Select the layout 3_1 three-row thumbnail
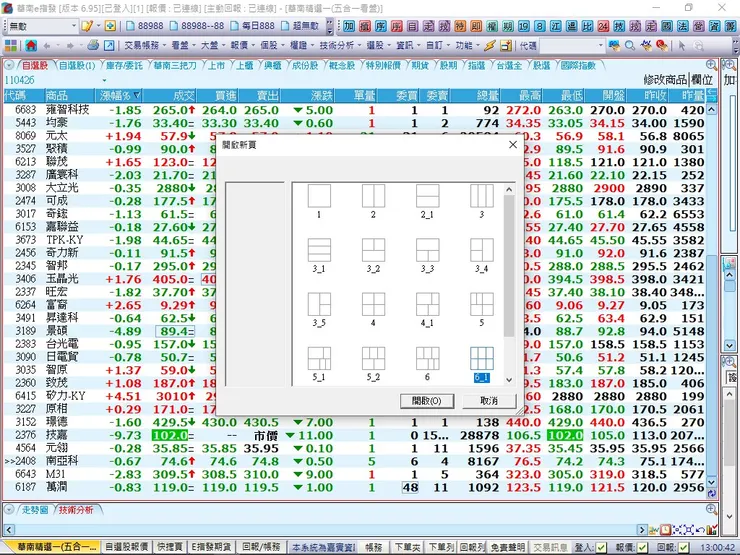 (x=319, y=250)
